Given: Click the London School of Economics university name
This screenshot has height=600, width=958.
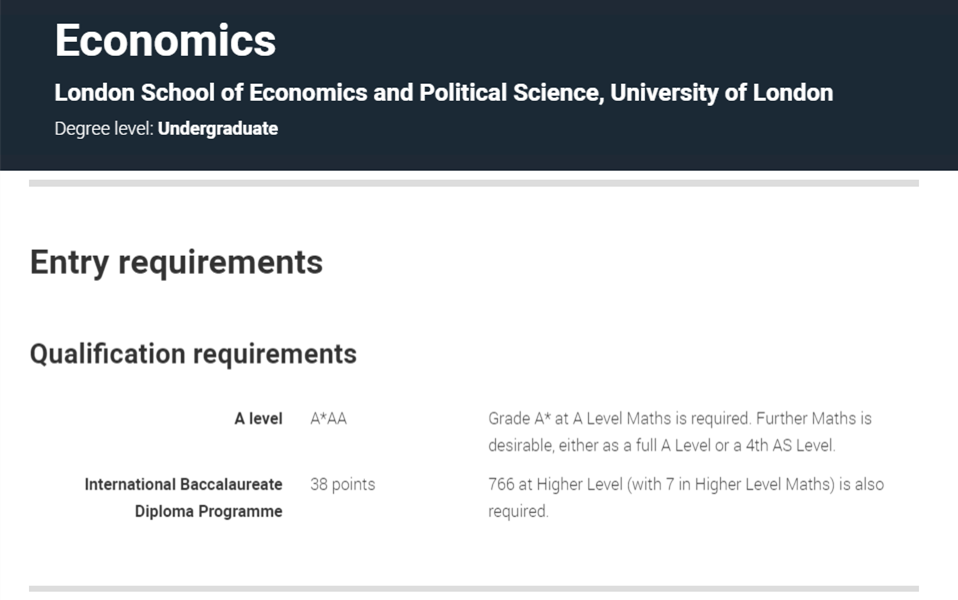Looking at the screenshot, I should tap(444, 93).
